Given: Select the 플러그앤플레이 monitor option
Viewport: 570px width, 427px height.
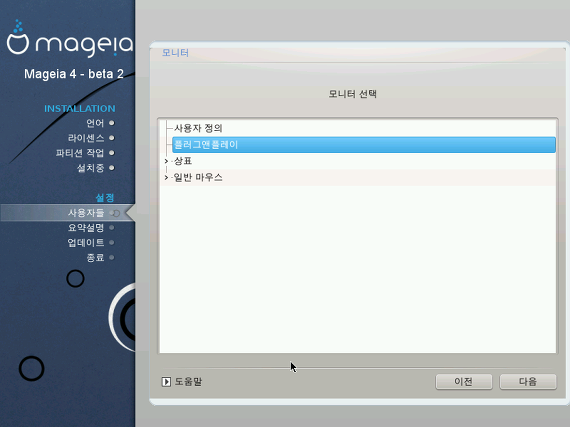Looking at the screenshot, I should tap(364, 145).
